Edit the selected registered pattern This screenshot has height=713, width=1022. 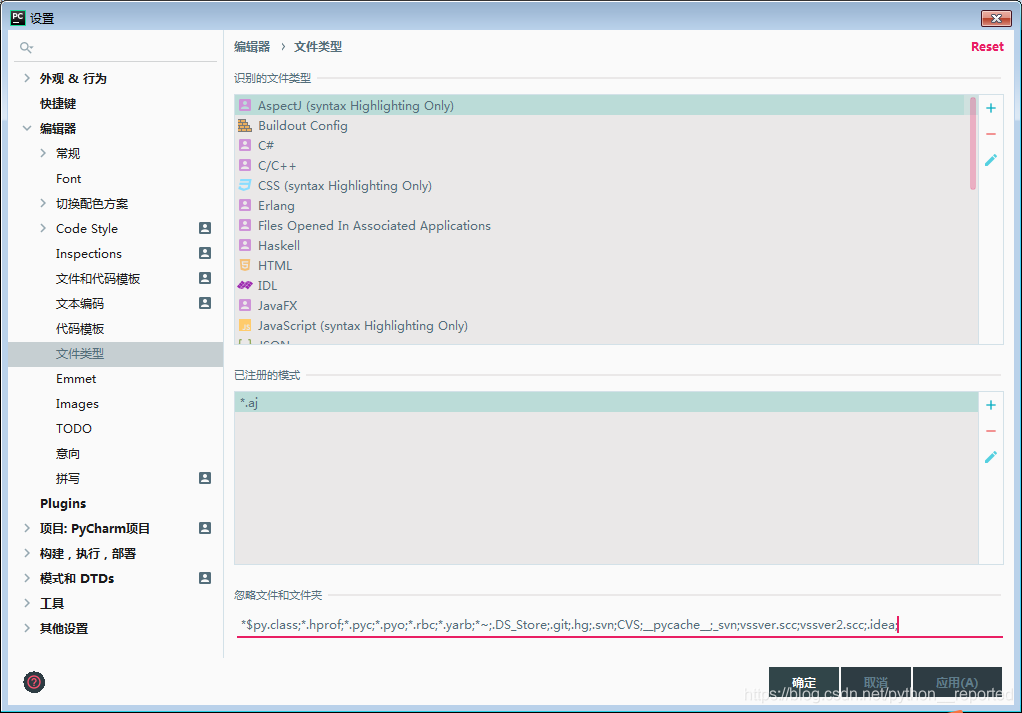[991, 458]
